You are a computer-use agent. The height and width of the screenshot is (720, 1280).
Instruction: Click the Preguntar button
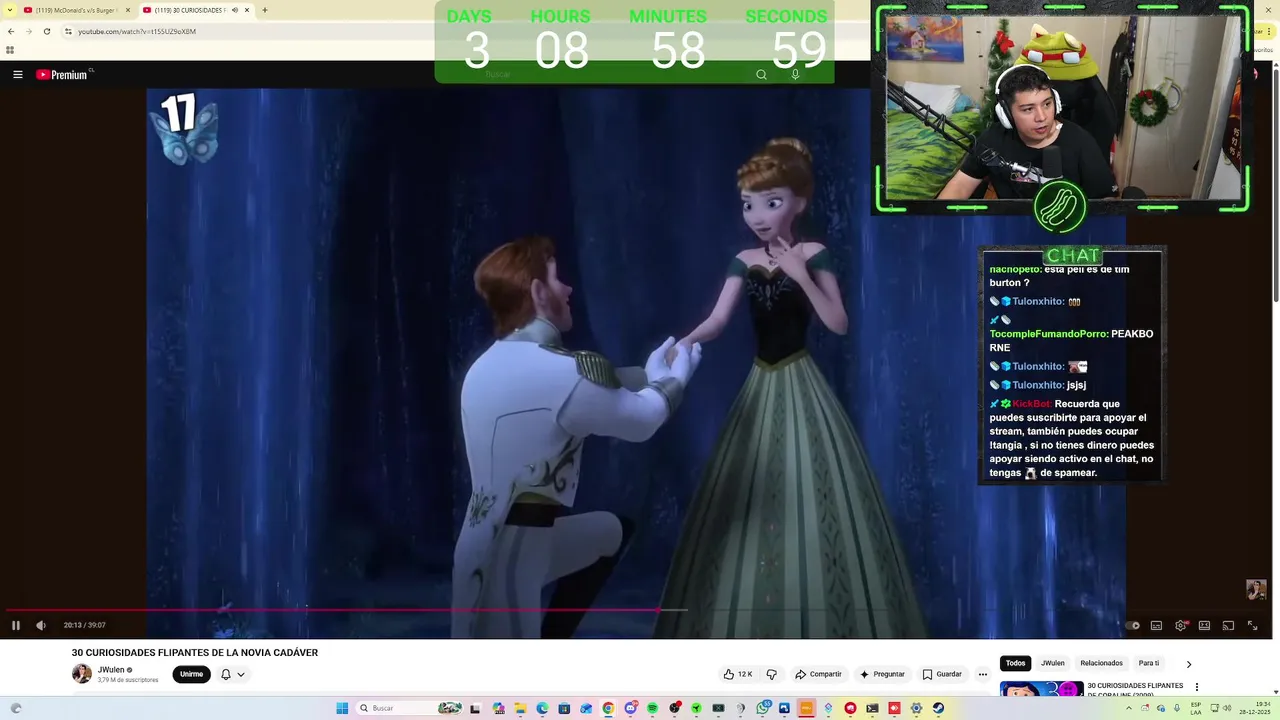(881, 674)
